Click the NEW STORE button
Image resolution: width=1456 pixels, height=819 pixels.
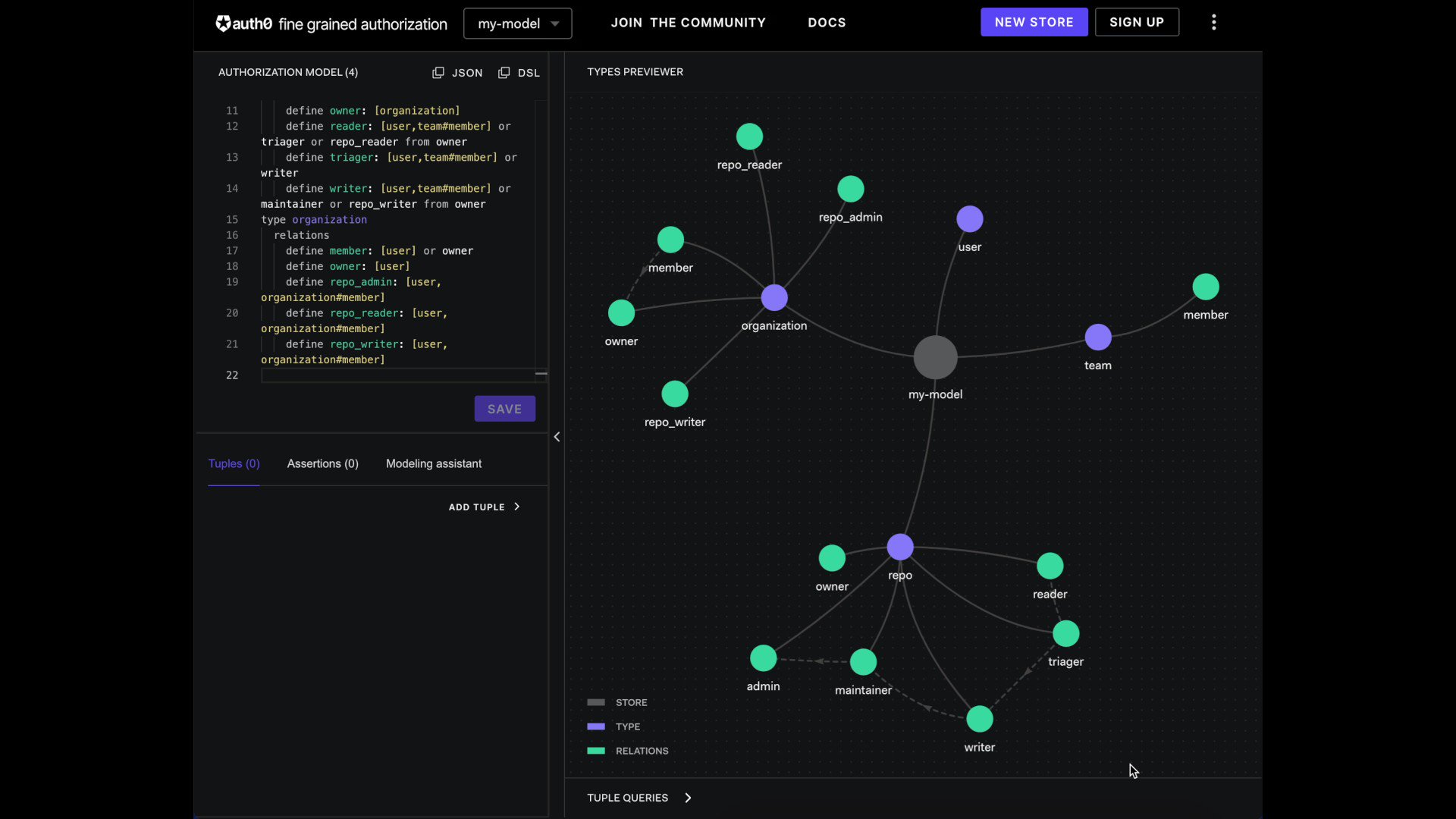coord(1034,22)
